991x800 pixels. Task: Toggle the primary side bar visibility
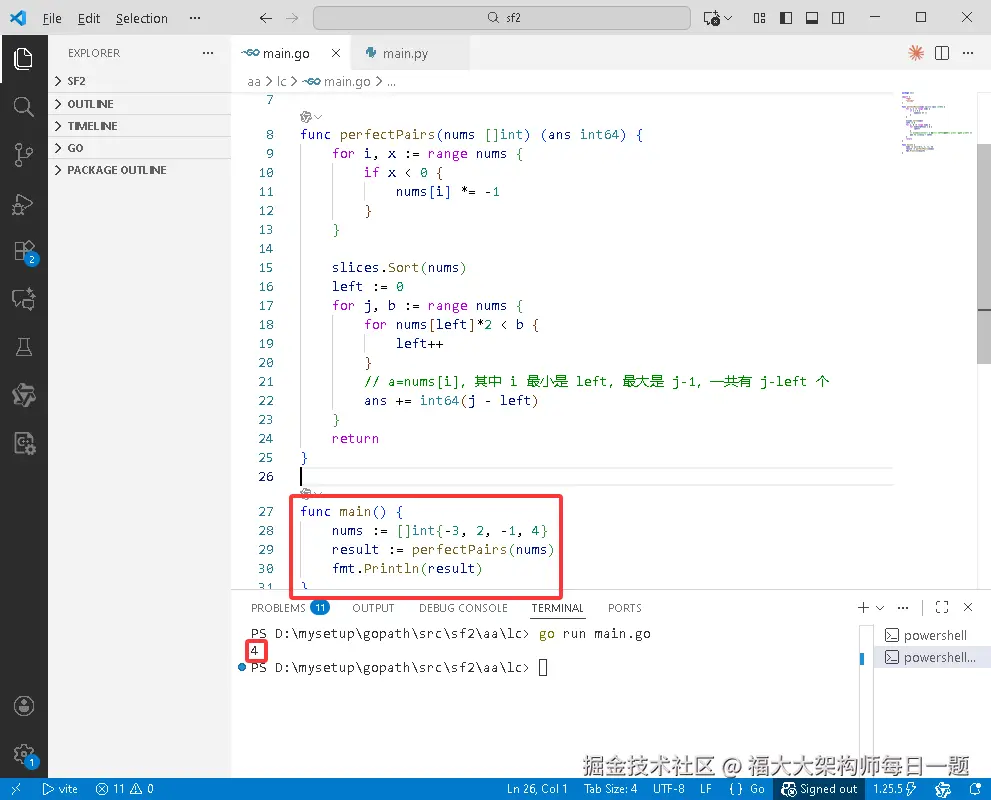[786, 18]
